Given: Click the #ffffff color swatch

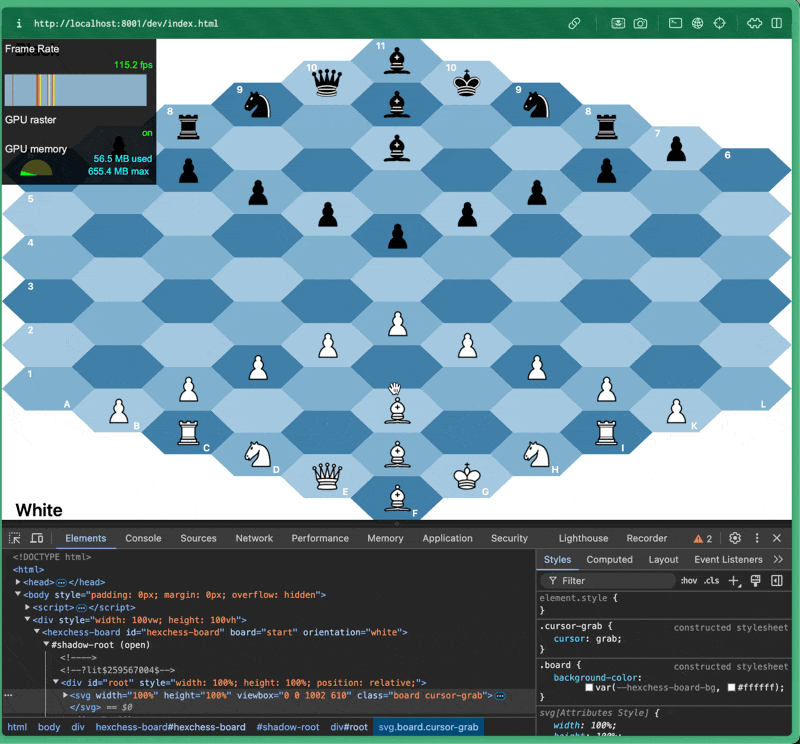Looking at the screenshot, I should click(731, 687).
